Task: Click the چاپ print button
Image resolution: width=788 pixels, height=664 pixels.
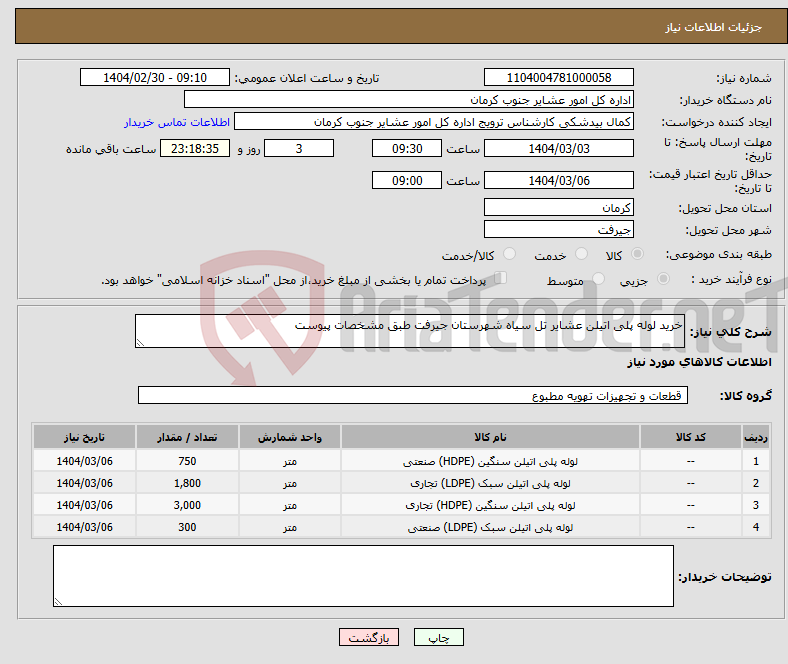Action: [439, 637]
